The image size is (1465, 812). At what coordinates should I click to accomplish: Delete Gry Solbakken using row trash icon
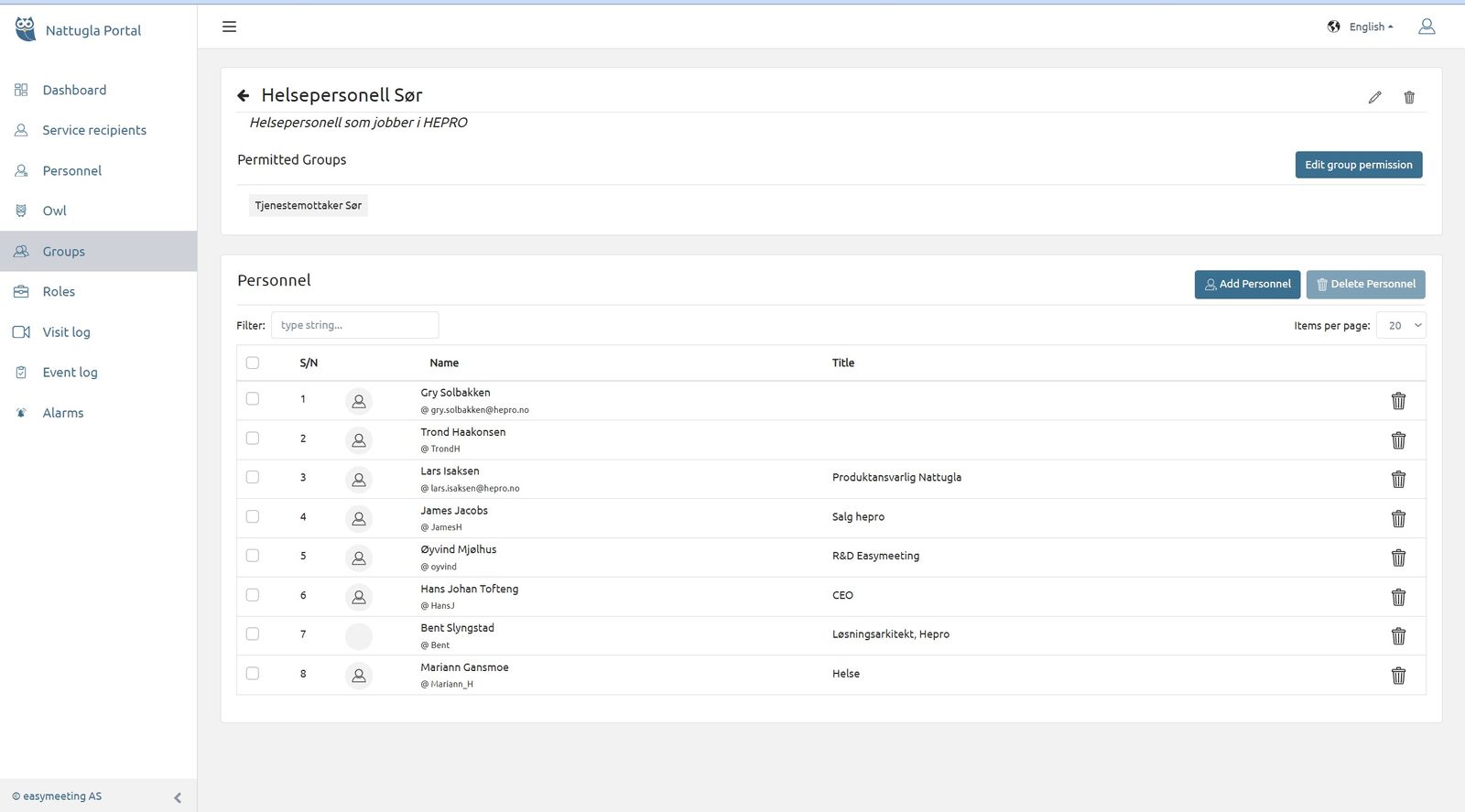tap(1398, 401)
